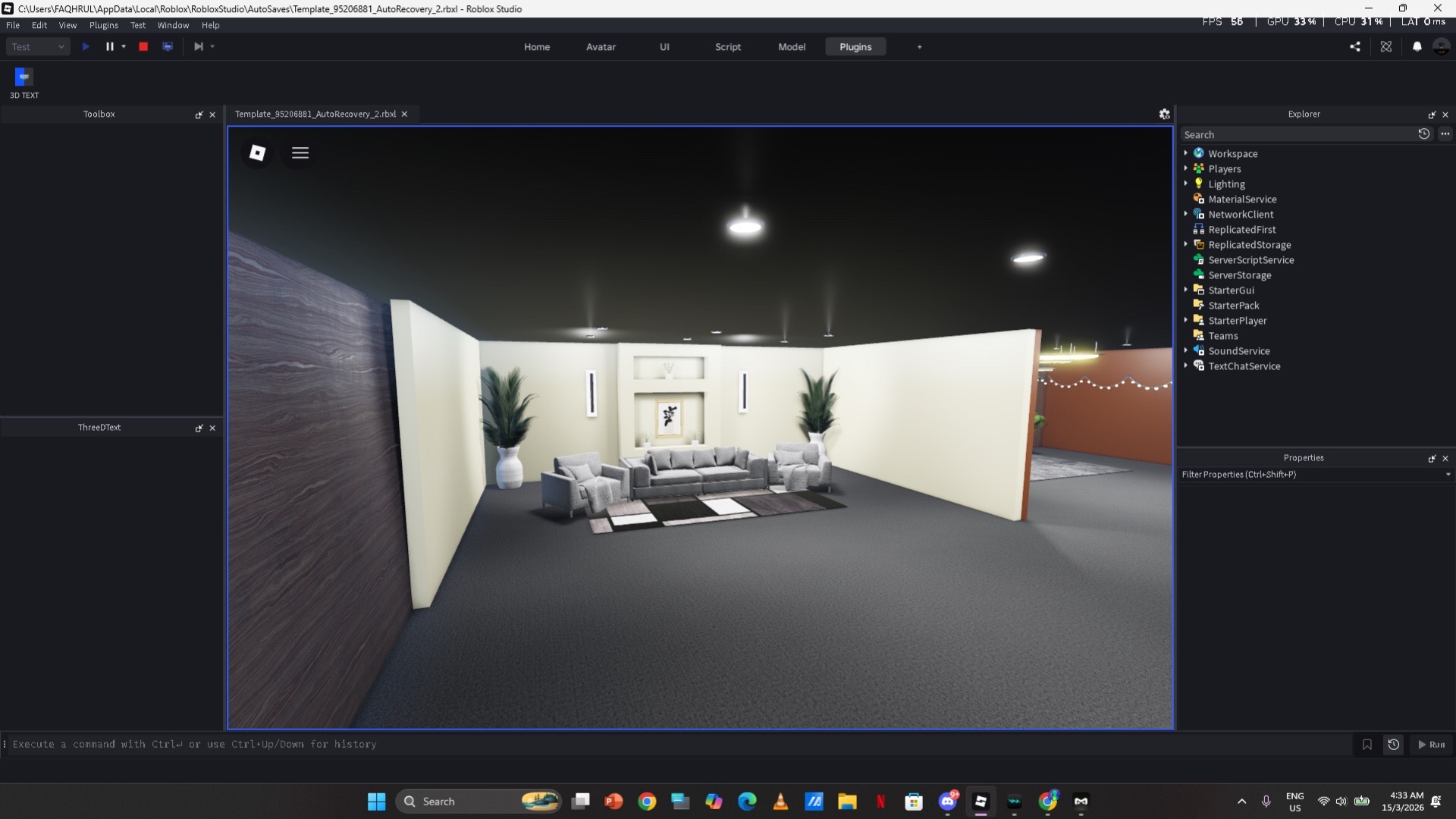Viewport: 1456px width, 819px height.
Task: Select MaterialService in Explorer
Action: [1242, 199]
